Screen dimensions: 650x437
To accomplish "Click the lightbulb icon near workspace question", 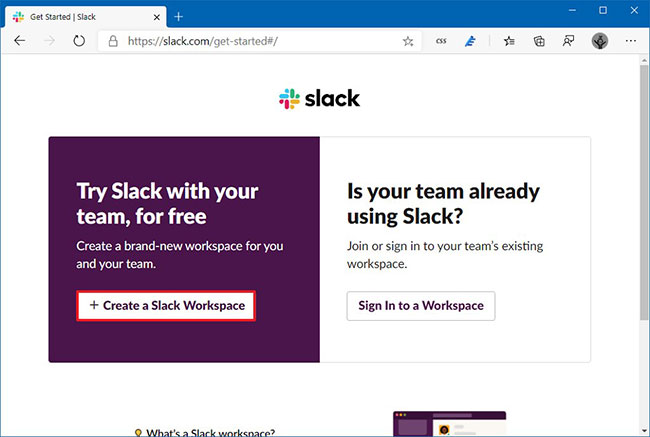I will coord(138,433).
